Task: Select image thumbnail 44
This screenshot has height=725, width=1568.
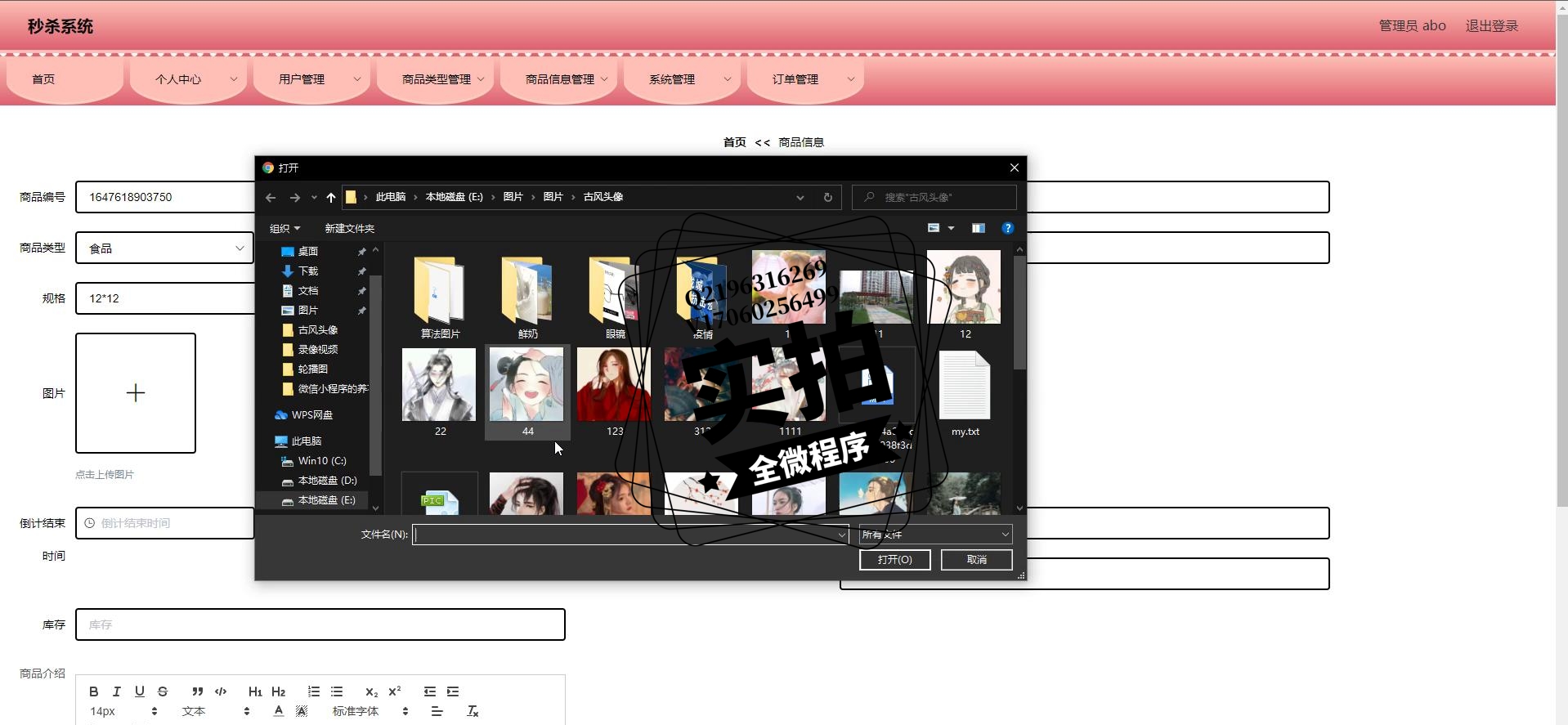Action: click(527, 392)
